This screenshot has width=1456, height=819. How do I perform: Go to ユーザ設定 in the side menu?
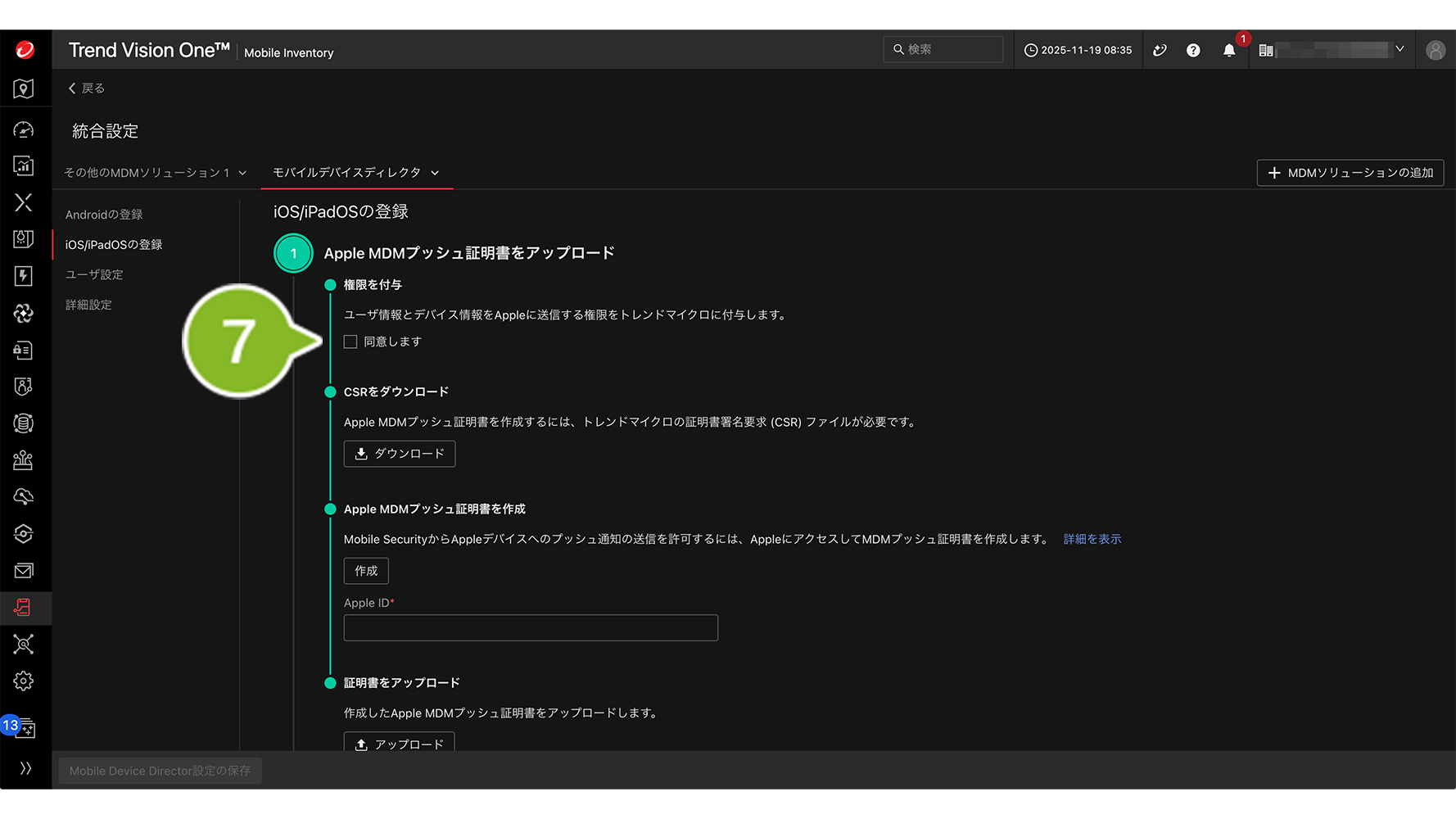(x=94, y=274)
